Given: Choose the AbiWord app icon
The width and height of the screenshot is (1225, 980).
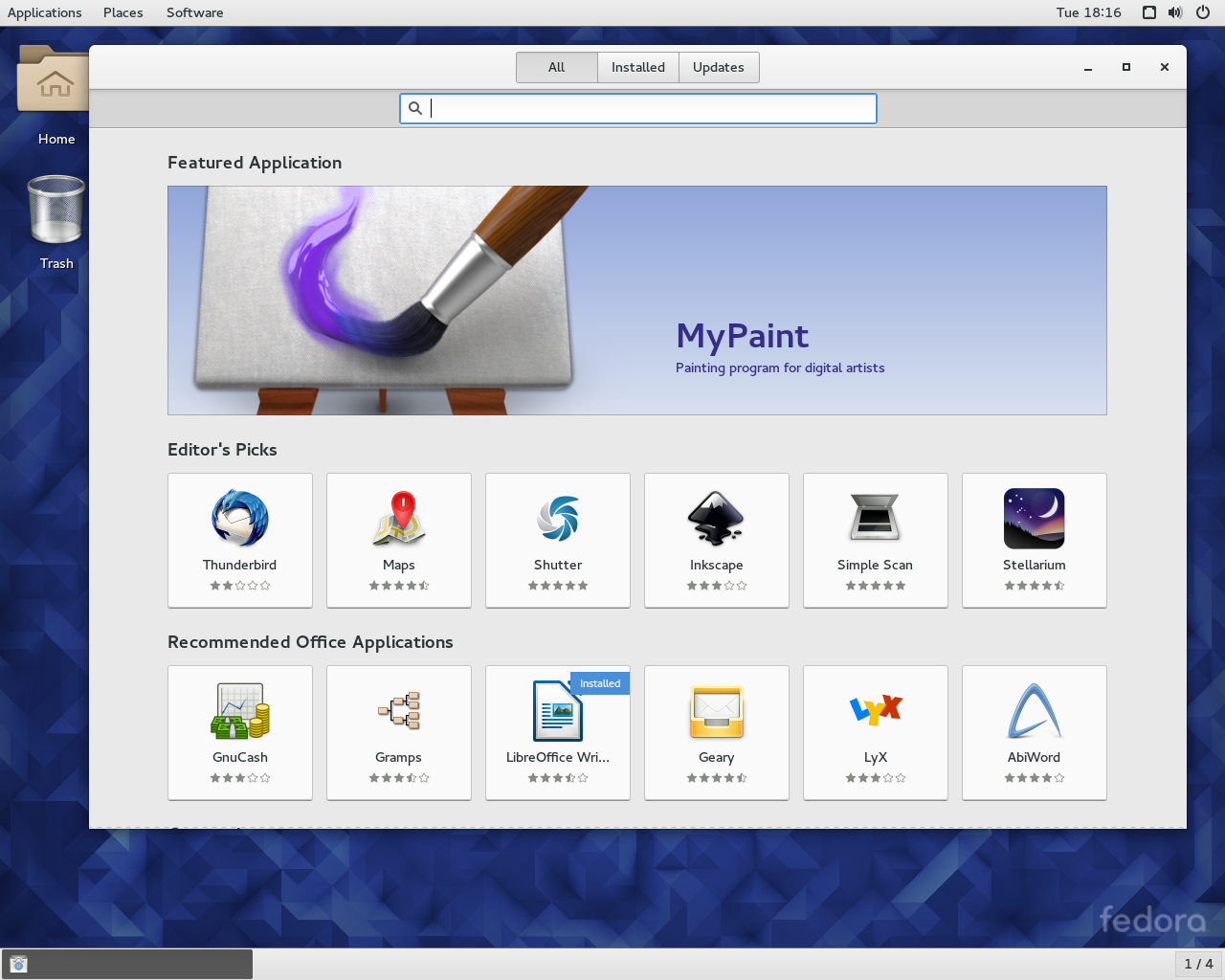Looking at the screenshot, I should [1035, 711].
